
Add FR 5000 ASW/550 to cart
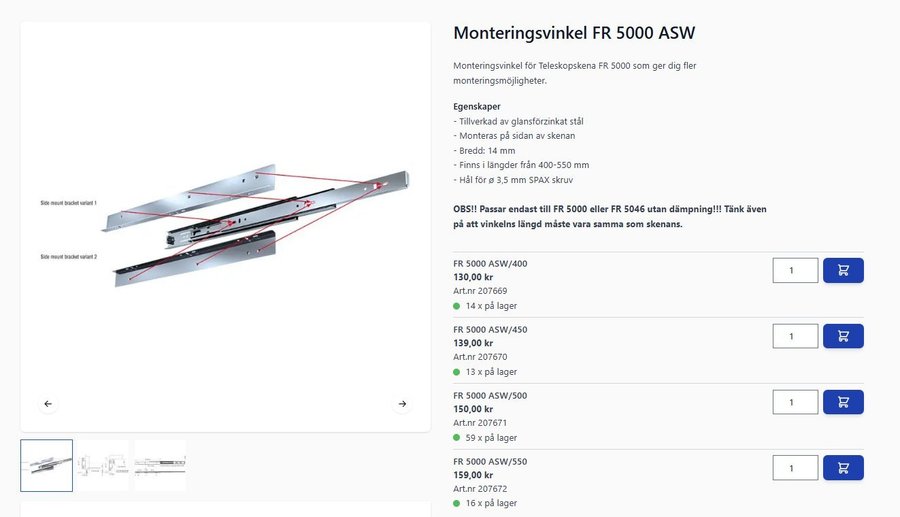click(x=843, y=468)
